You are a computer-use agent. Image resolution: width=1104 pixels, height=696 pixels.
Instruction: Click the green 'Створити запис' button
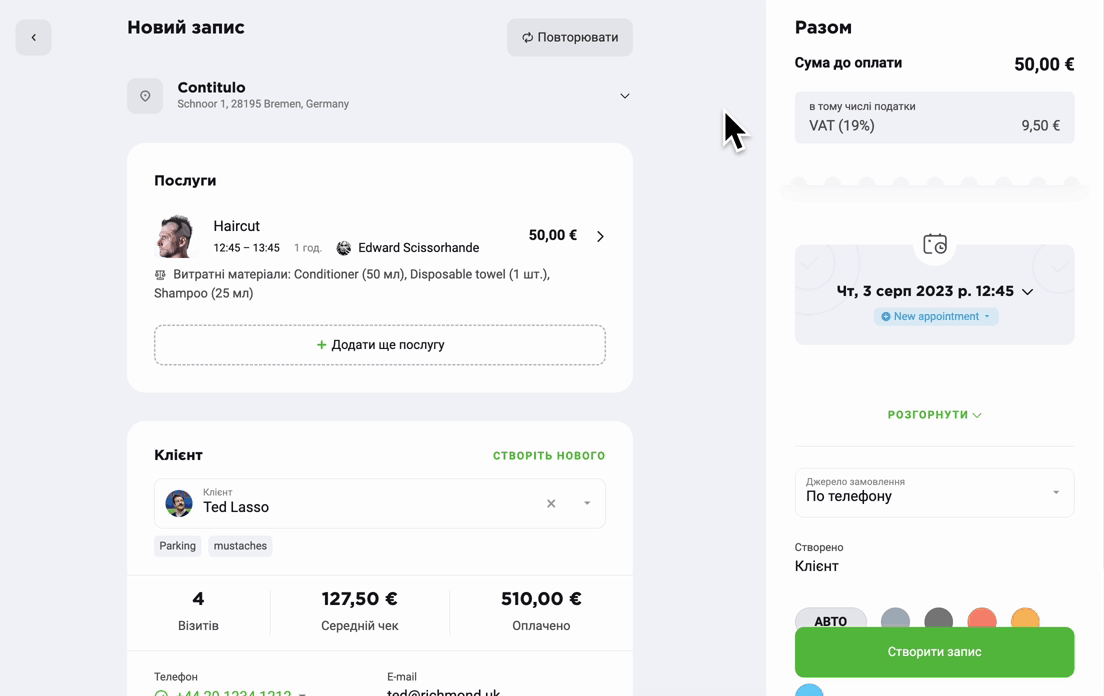[934, 652]
